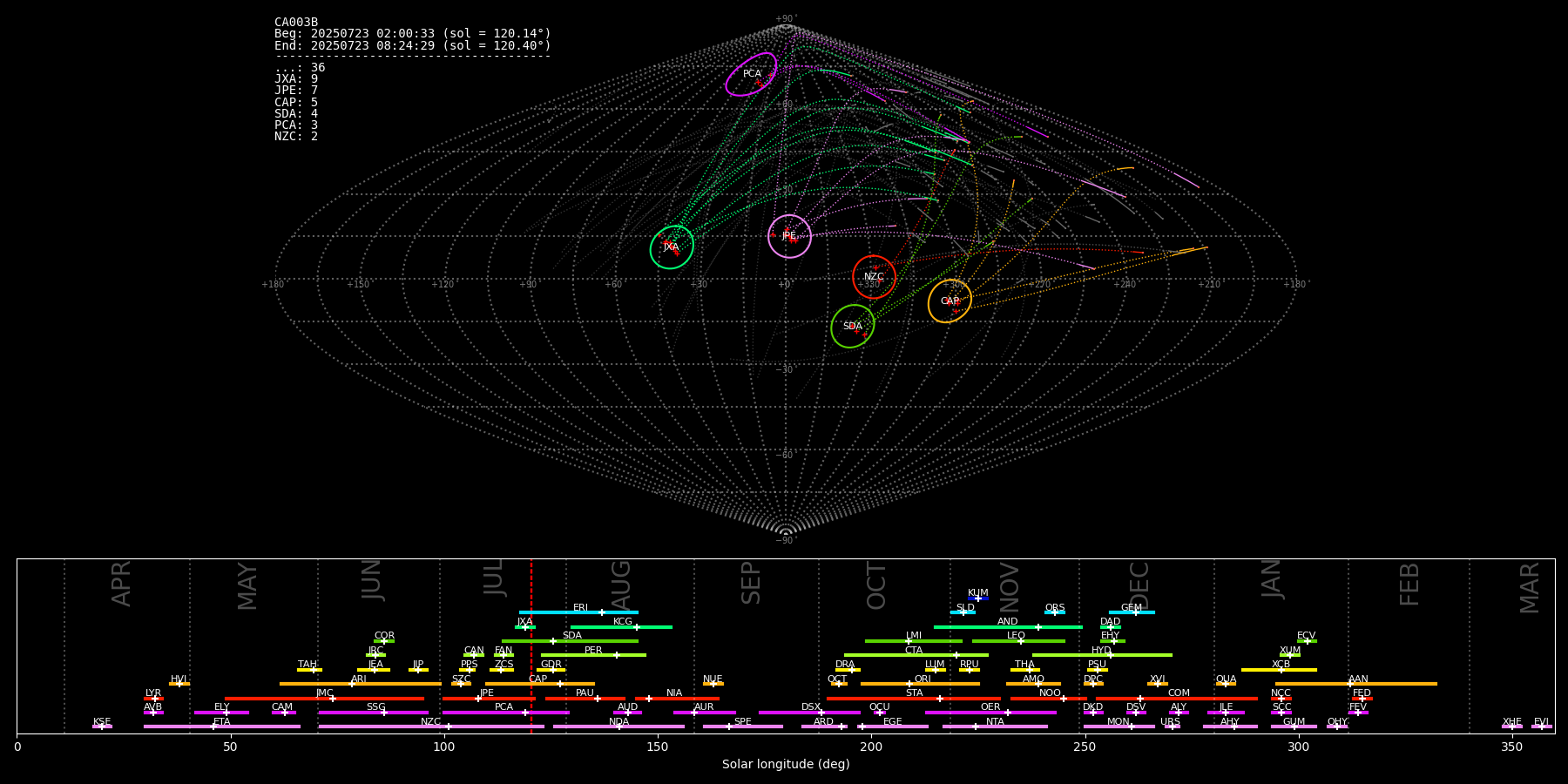
Task: Select the orange ORI shower bar in timeline
Action: tap(920, 684)
